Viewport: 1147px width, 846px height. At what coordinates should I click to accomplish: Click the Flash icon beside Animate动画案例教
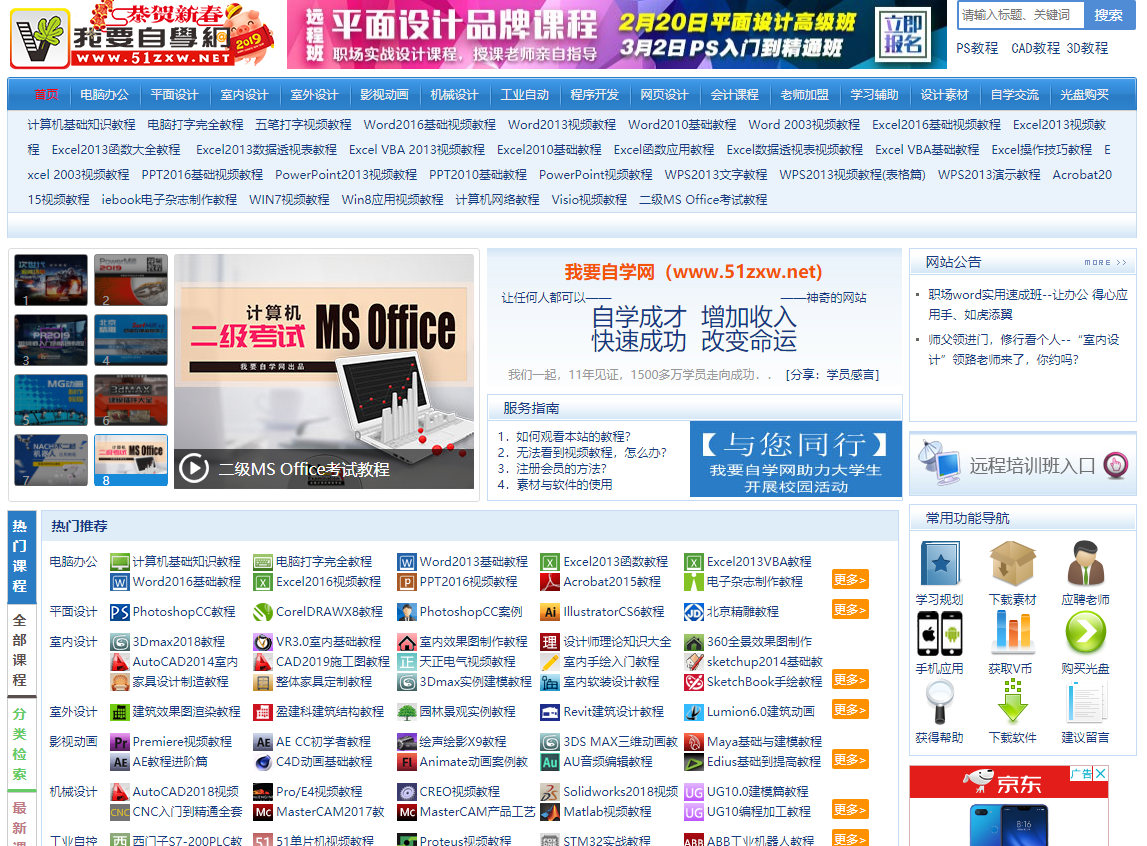tap(407, 762)
